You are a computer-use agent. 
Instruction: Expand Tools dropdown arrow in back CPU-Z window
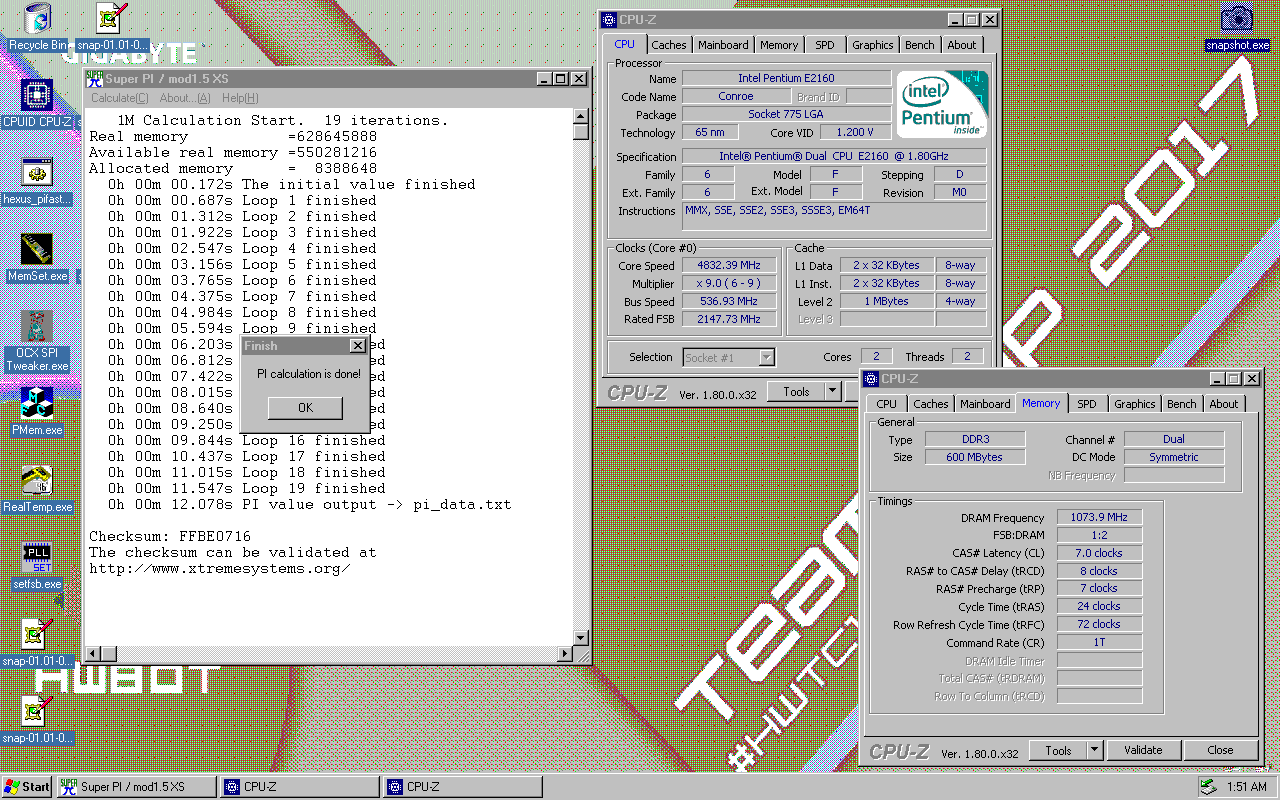833,392
